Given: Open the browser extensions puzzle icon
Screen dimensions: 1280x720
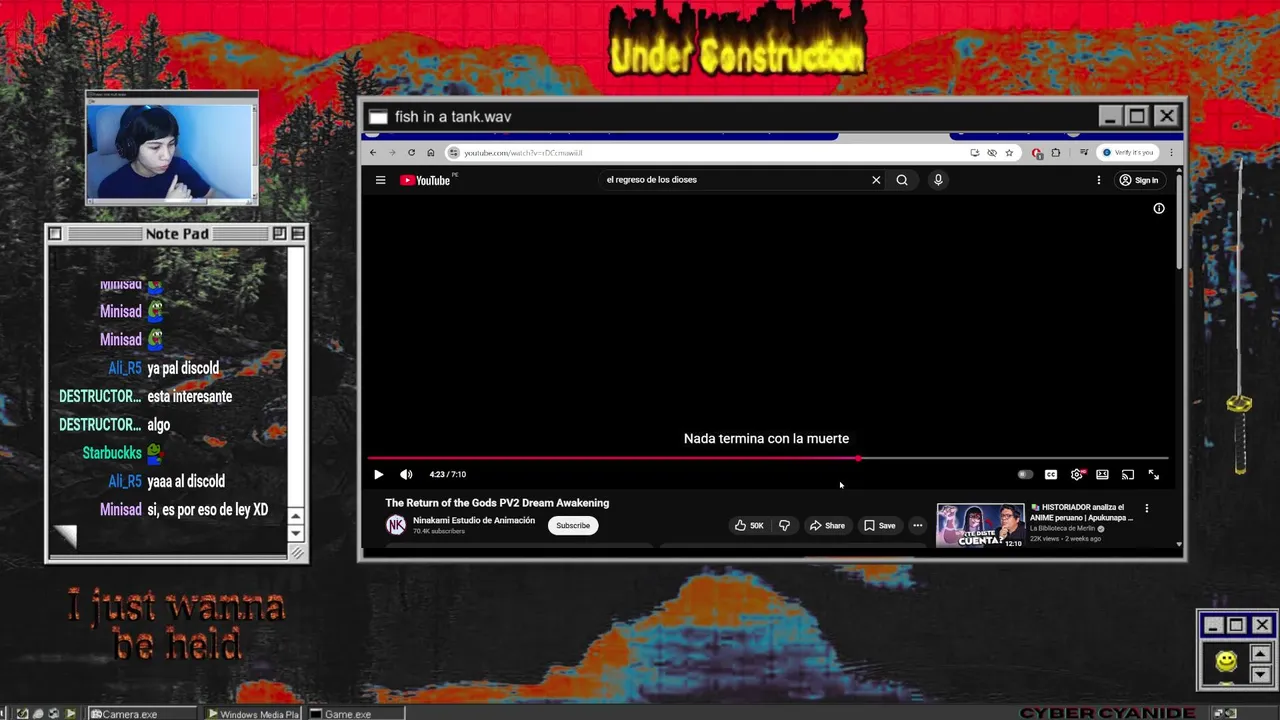Looking at the screenshot, I should (x=1055, y=153).
